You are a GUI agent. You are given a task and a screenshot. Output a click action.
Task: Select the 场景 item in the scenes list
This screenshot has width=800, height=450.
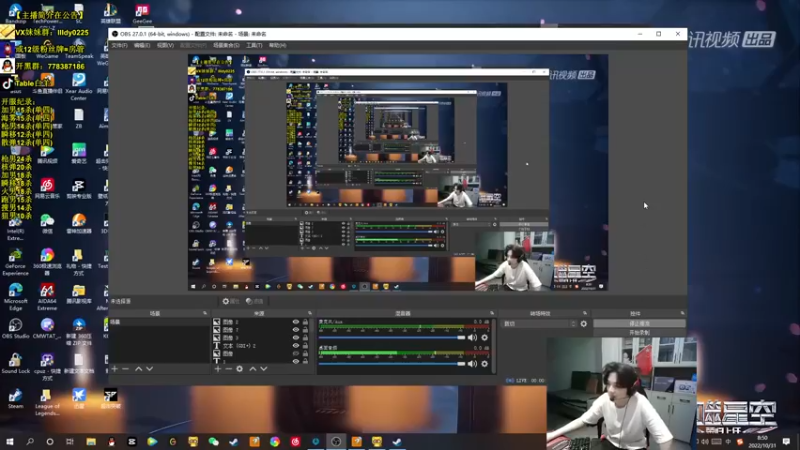pyautogui.click(x=159, y=322)
